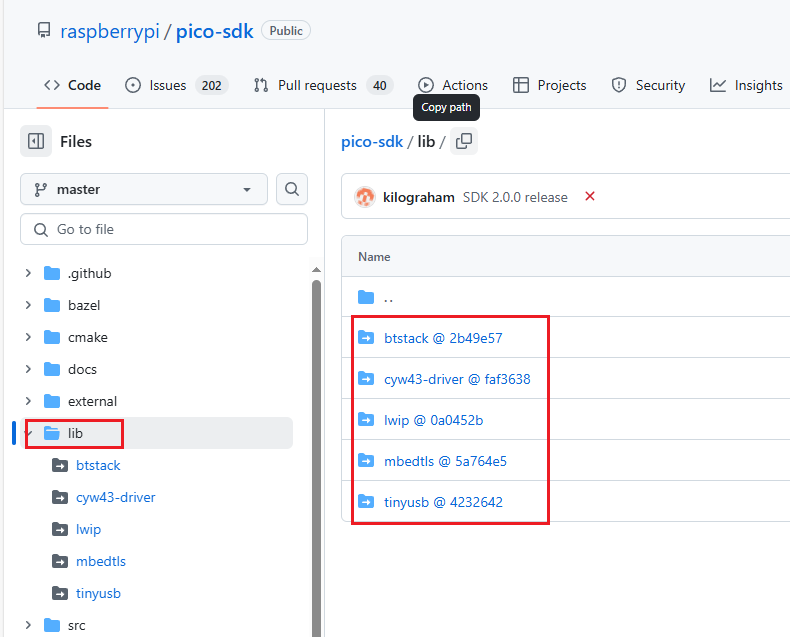Open the SDK 2.0.0 release commit
Screen dimensions: 790x637
point(515,197)
